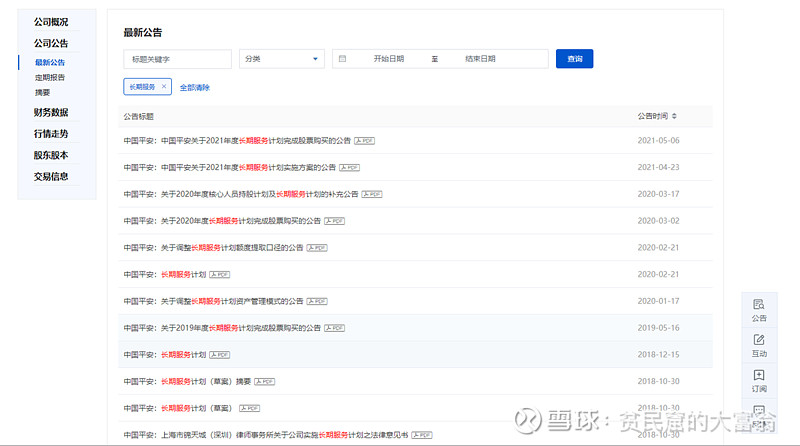Click the 最新公告 page heading
The width and height of the screenshot is (800, 446).
coord(142,33)
